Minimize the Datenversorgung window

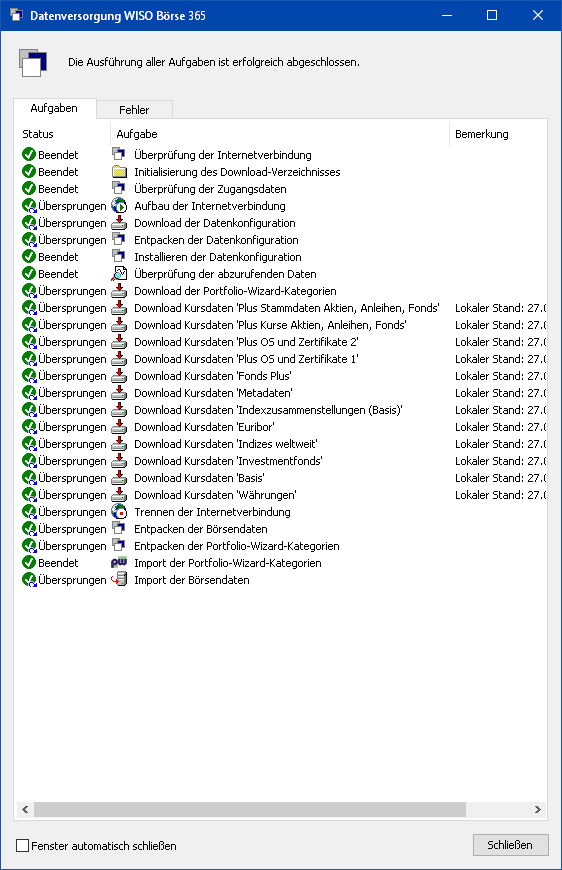447,15
